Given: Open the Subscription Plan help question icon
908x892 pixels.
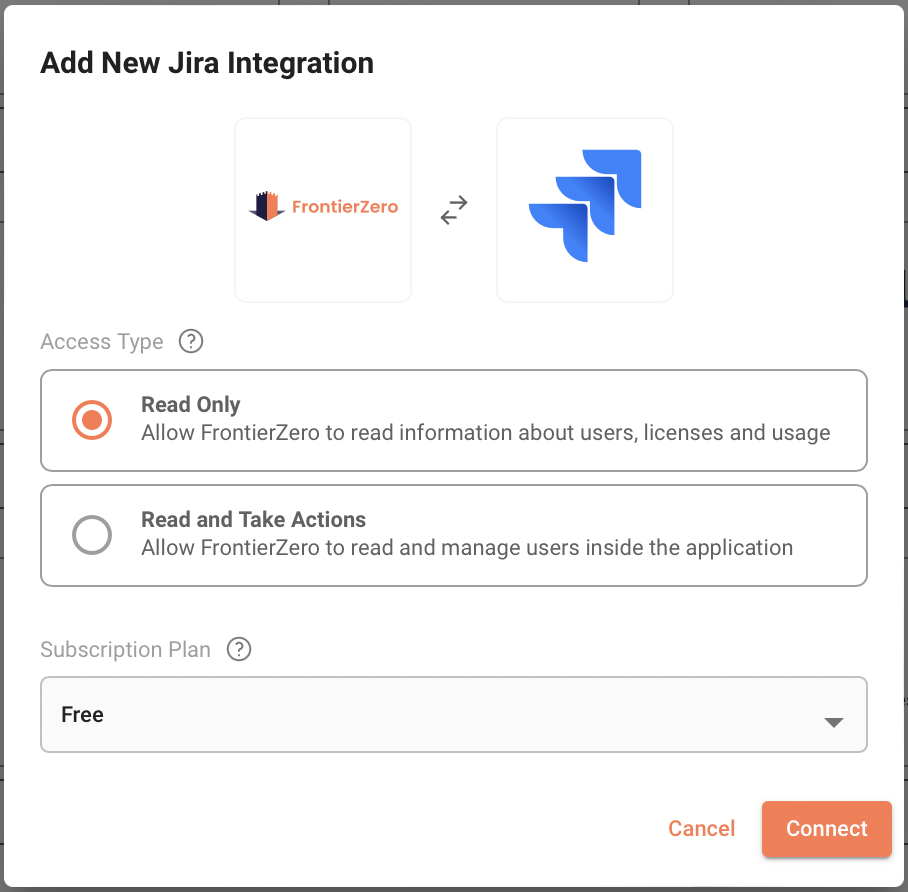Looking at the screenshot, I should click(x=239, y=650).
